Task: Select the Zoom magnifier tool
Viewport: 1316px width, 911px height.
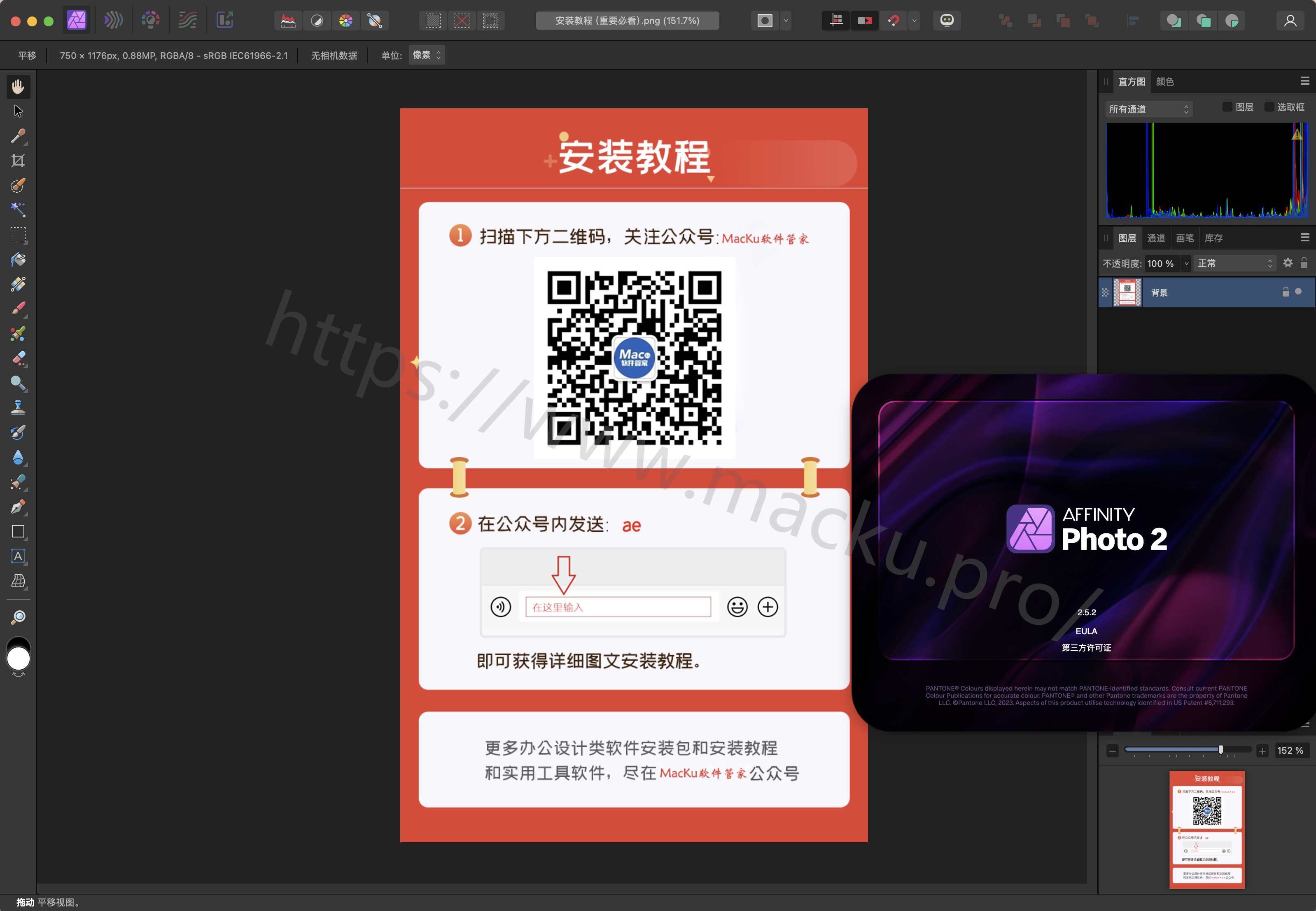Action: click(18, 617)
